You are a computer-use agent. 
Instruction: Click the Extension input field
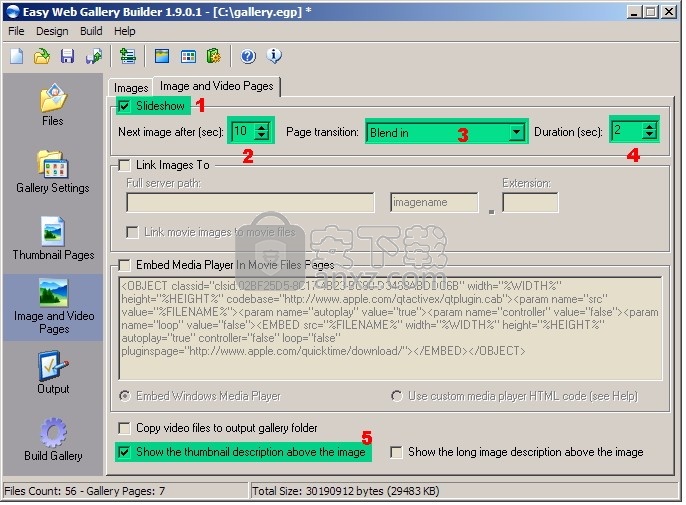[530, 203]
